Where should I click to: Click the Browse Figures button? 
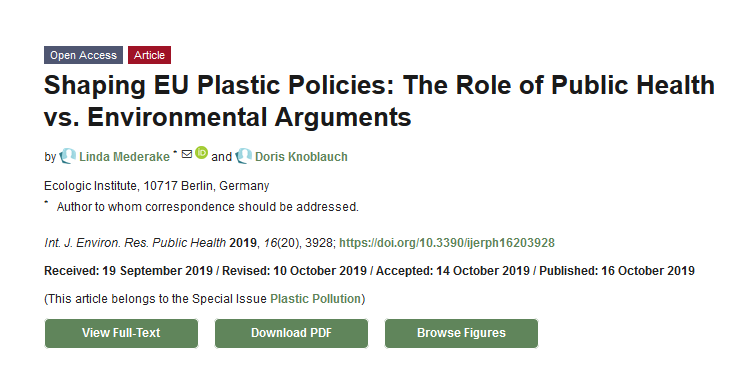[461, 333]
